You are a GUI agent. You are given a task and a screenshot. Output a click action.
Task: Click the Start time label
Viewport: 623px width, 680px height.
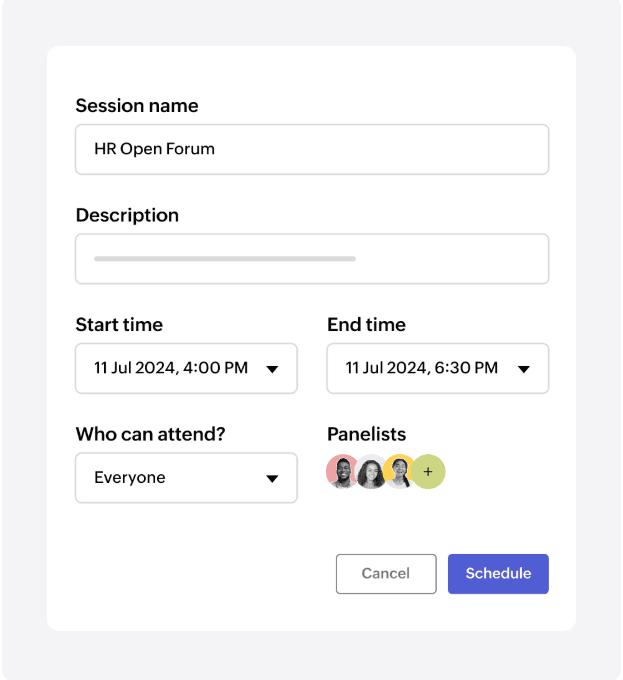119,325
